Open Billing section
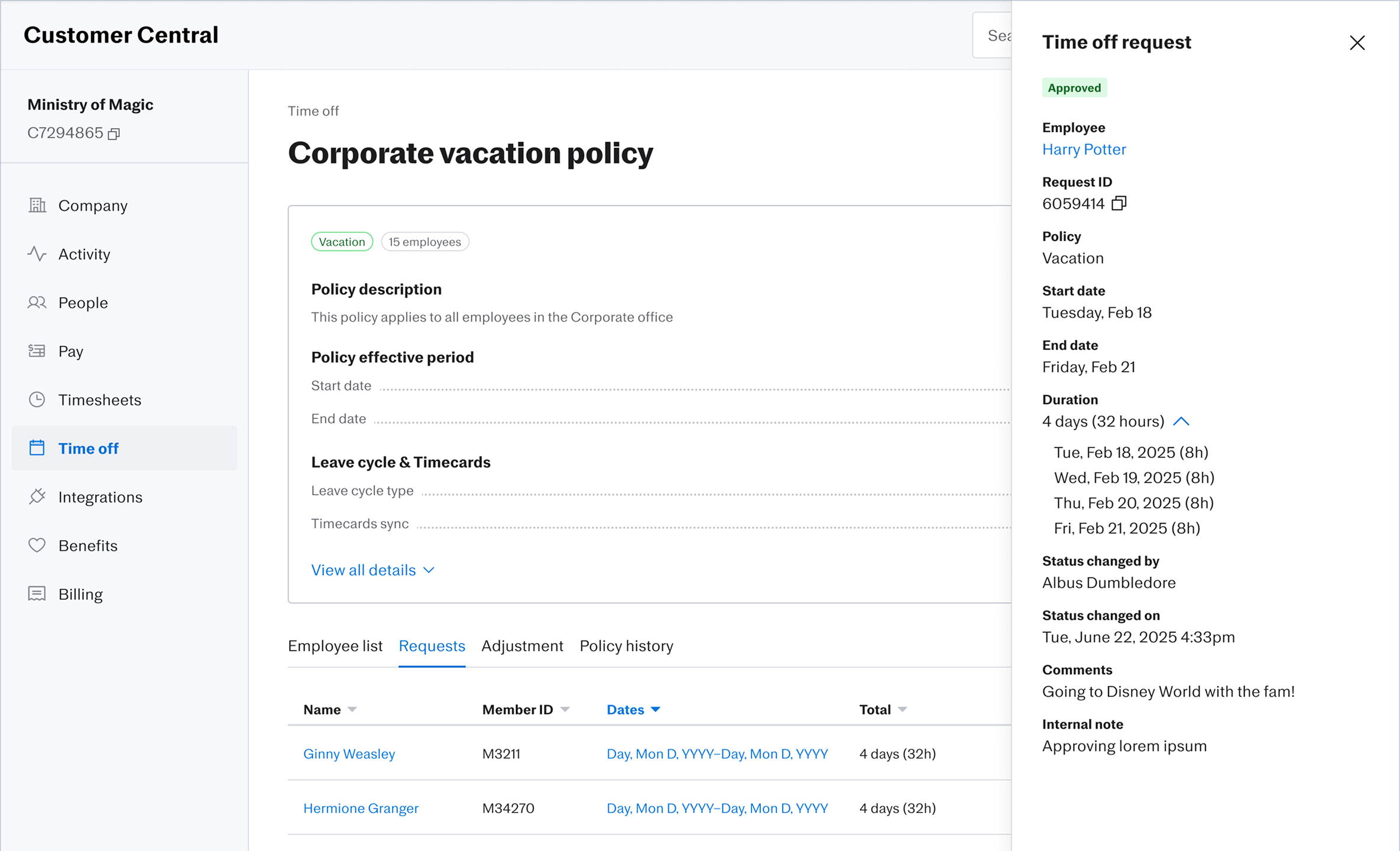The height and width of the screenshot is (851, 1400). tap(124, 593)
